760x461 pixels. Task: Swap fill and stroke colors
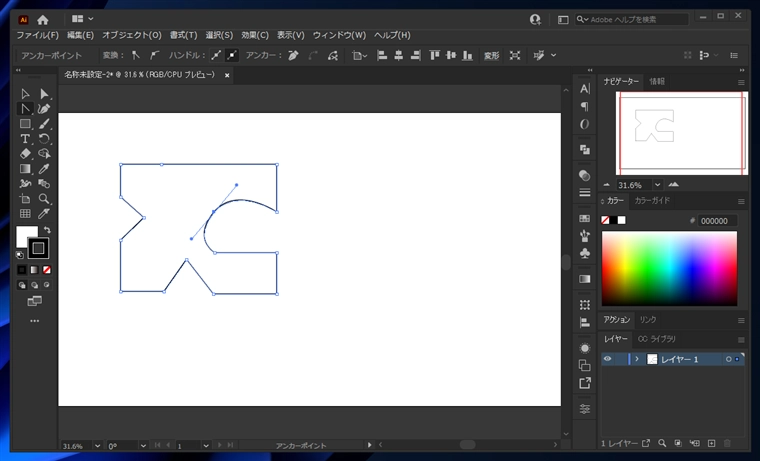pos(47,230)
